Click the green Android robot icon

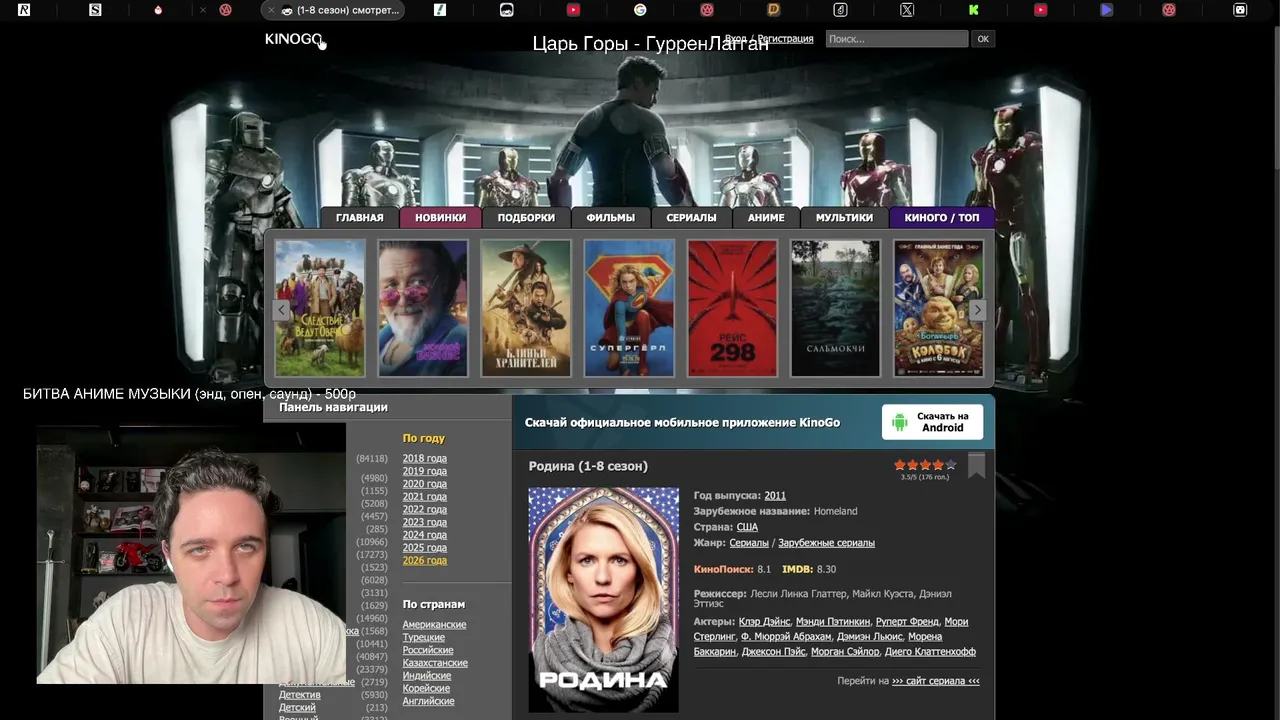[x=899, y=422]
